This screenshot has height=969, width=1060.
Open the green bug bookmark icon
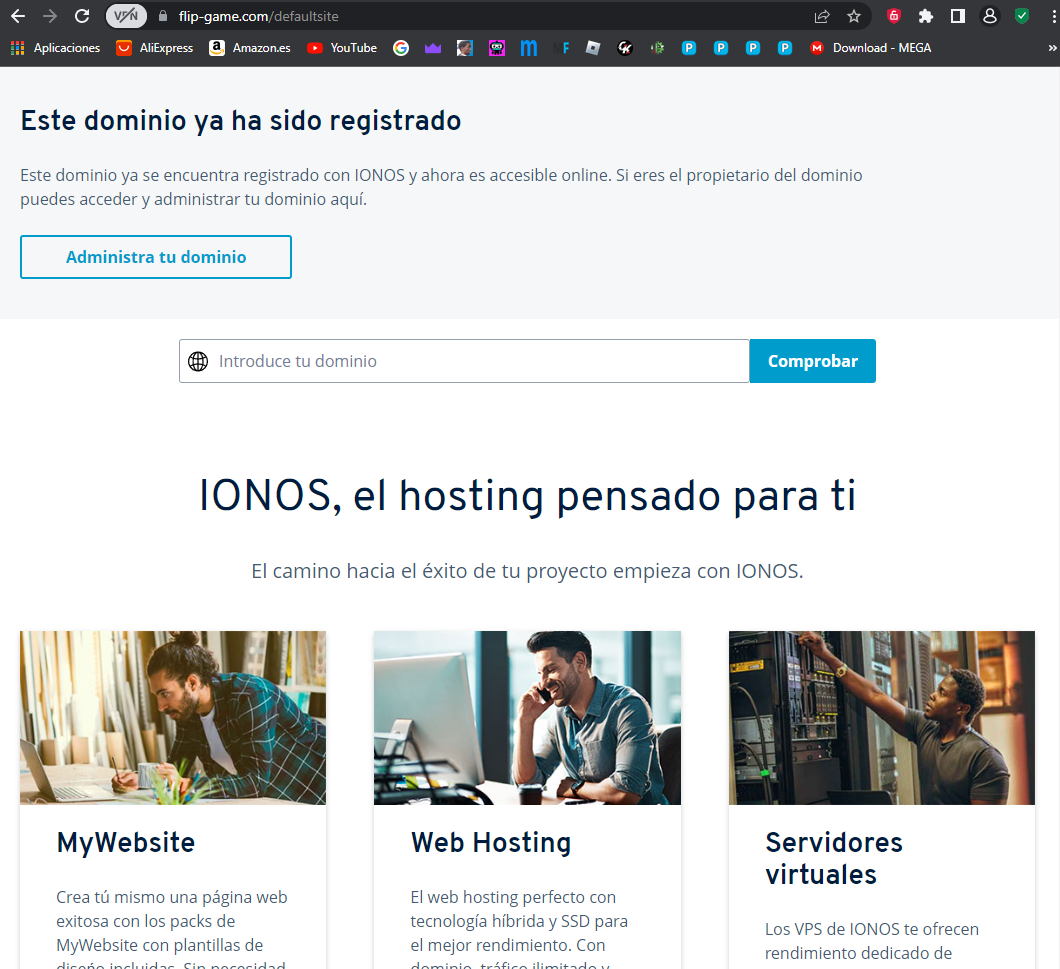pos(657,48)
